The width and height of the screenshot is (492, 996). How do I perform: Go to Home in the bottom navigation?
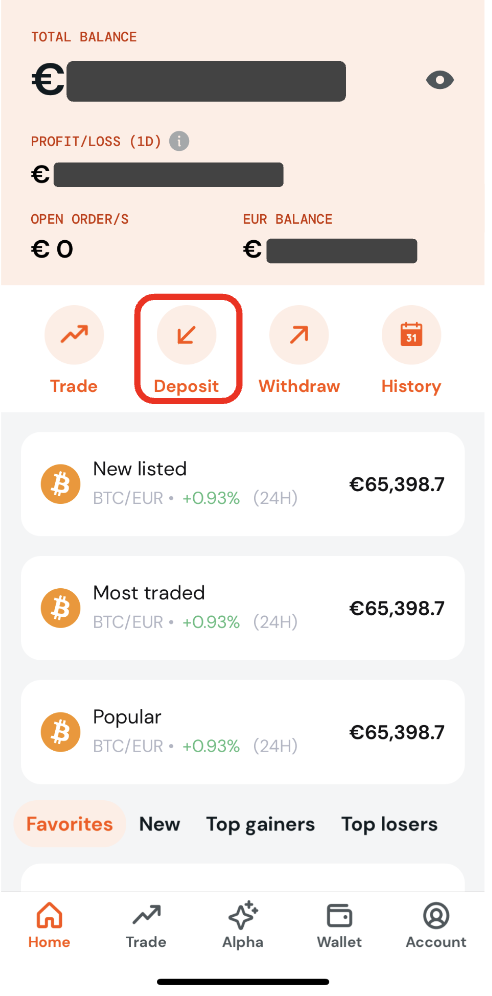[49, 925]
